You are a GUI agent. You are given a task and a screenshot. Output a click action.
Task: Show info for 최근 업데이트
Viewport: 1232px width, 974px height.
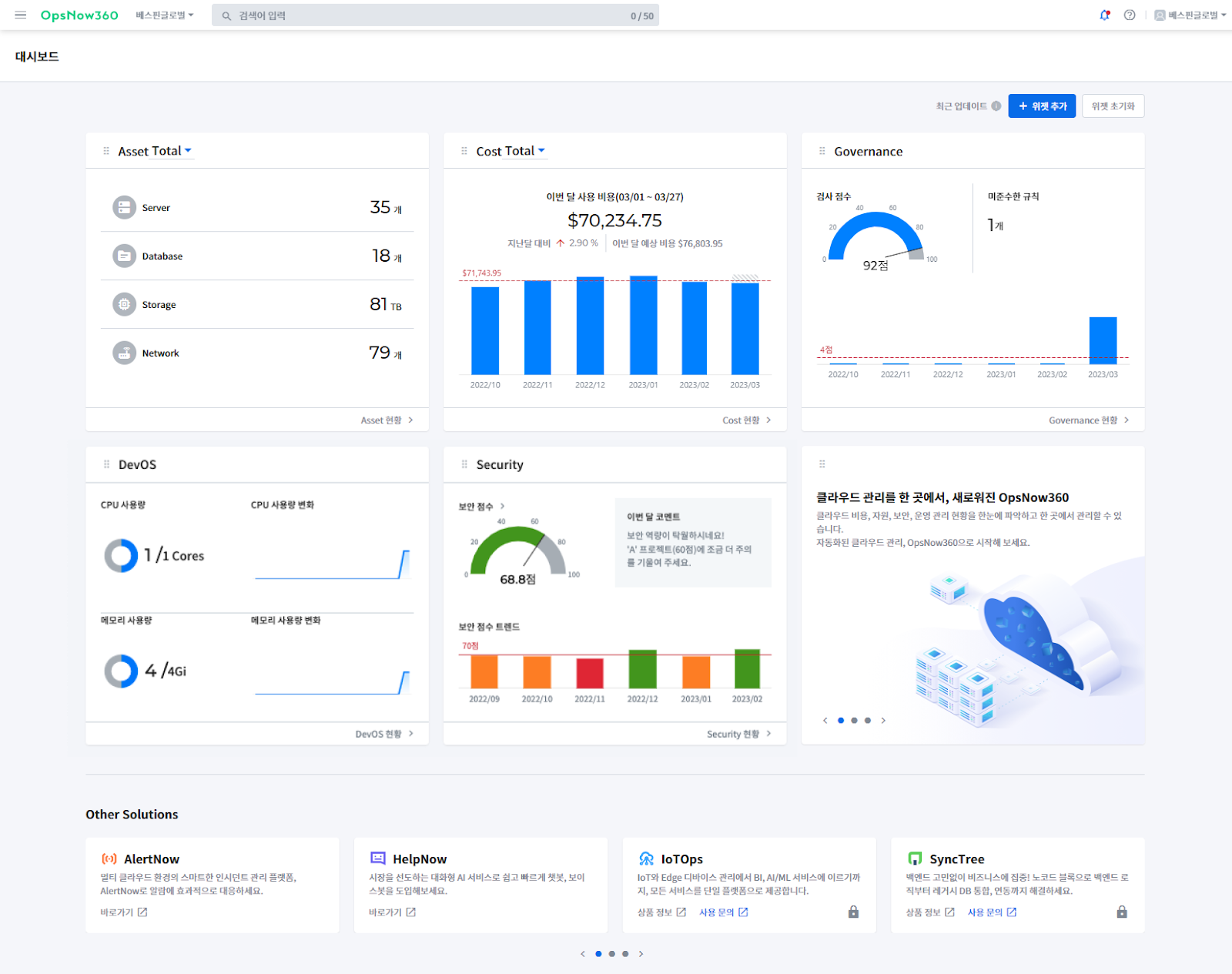[x=996, y=106]
